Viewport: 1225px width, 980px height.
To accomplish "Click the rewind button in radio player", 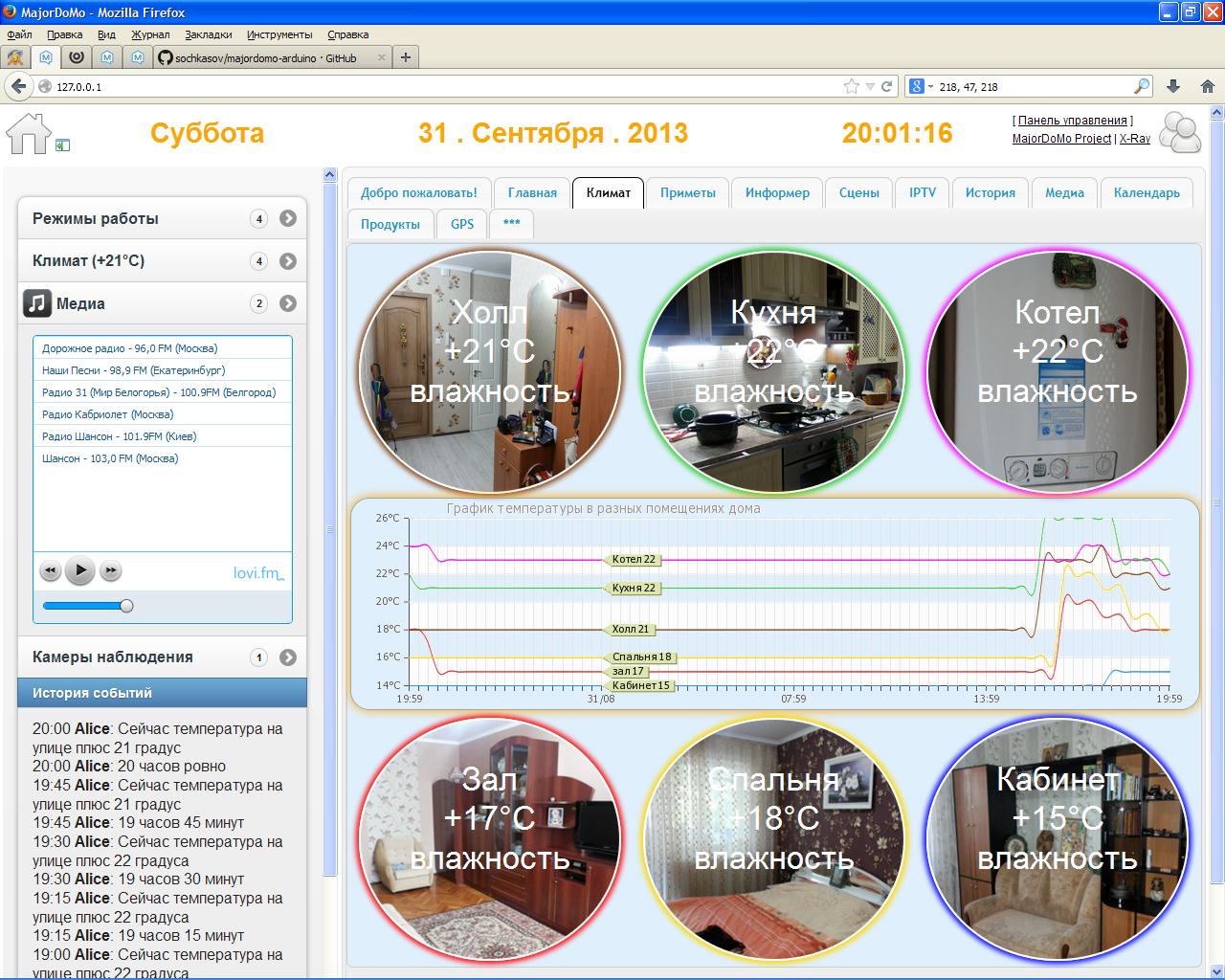I will point(51,571).
